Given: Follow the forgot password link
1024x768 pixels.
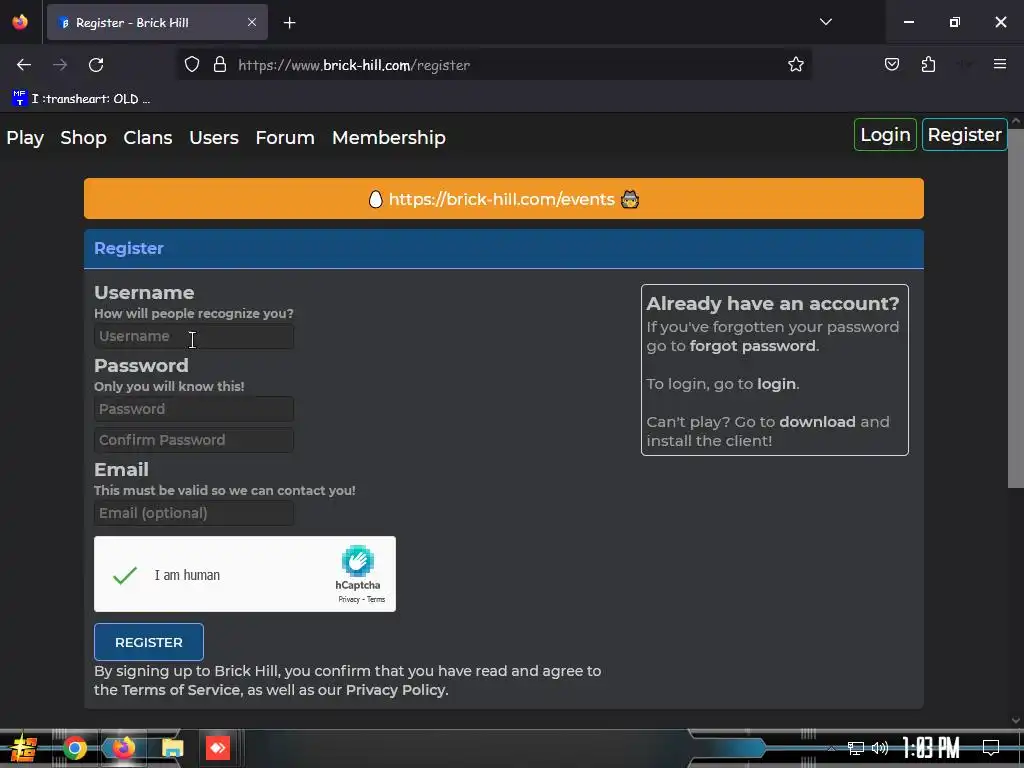Looking at the screenshot, I should (752, 346).
